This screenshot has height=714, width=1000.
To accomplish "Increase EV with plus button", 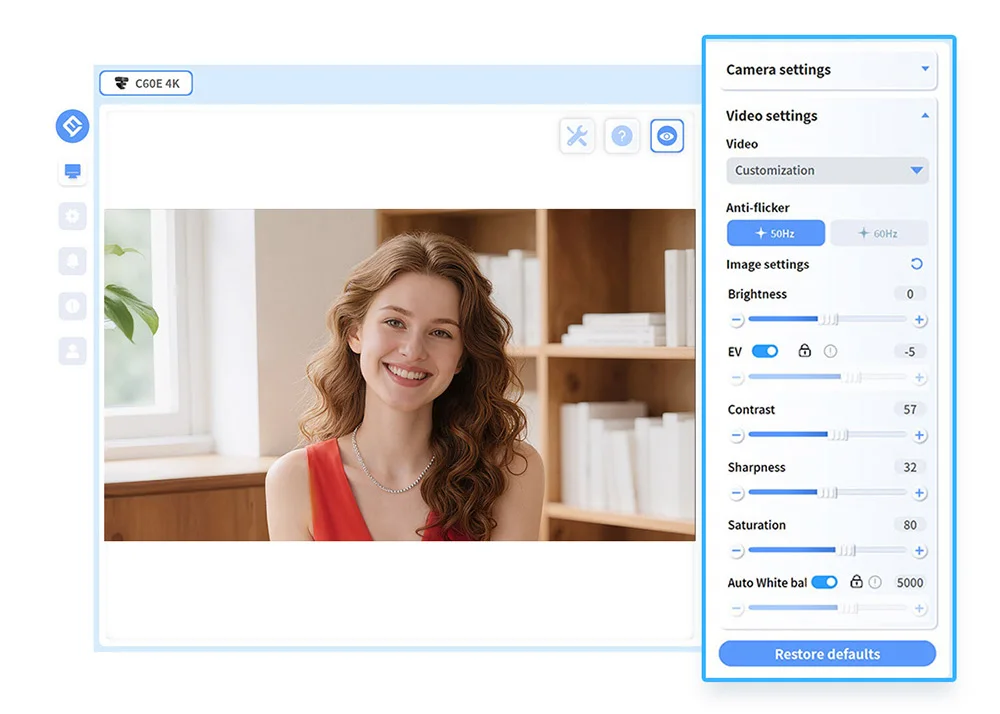I will tap(920, 377).
